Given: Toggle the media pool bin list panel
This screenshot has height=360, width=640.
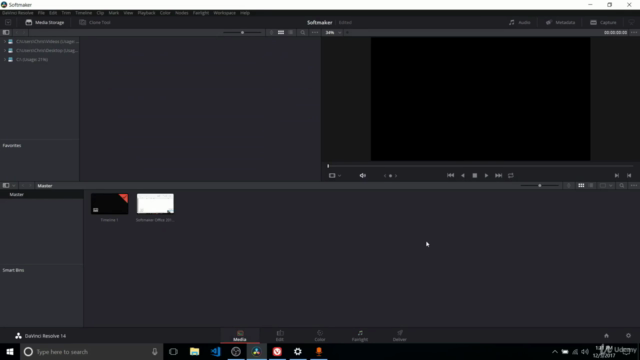Looking at the screenshot, I should coord(6,186).
